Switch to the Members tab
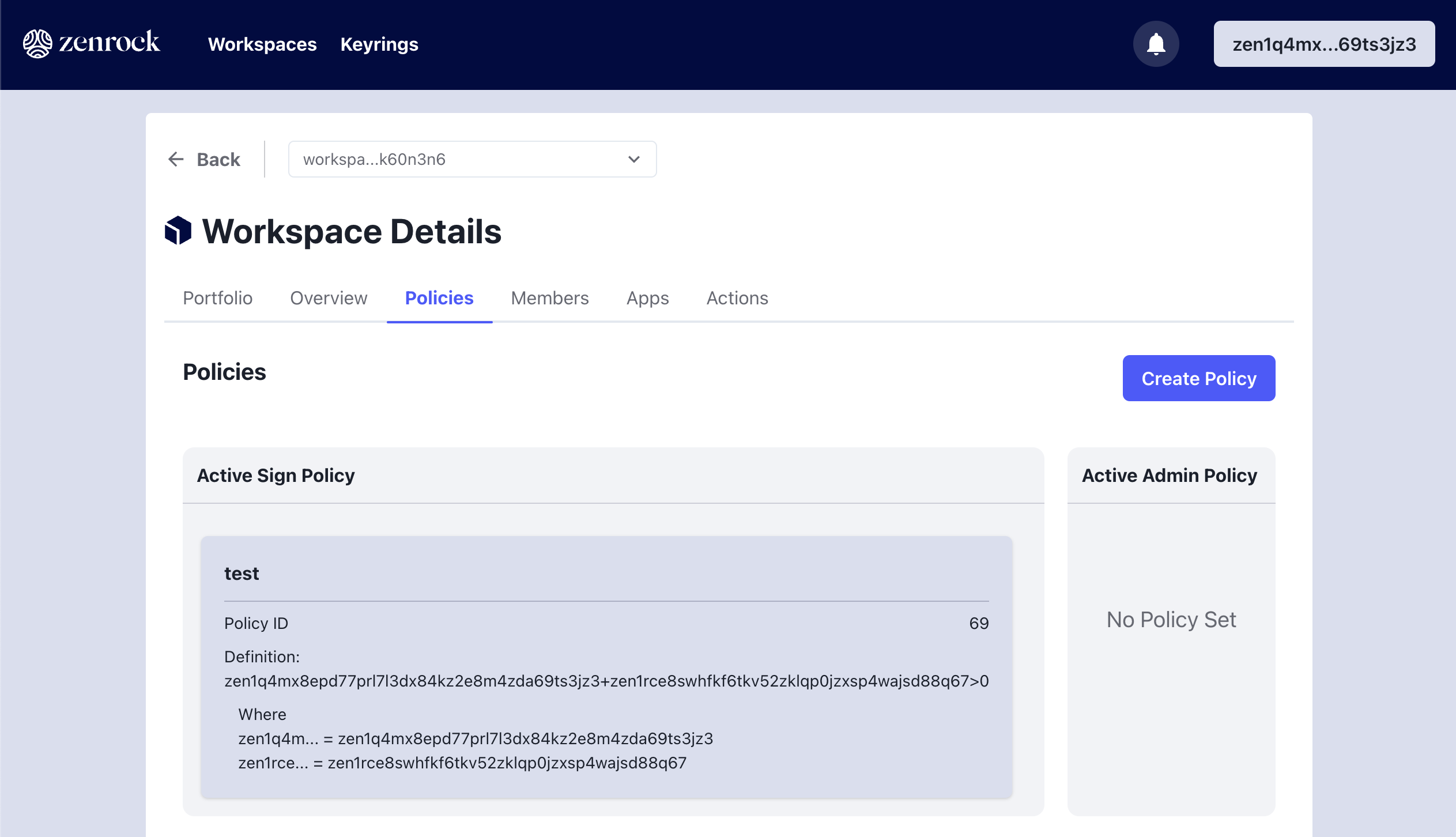1456x837 pixels. click(x=549, y=297)
